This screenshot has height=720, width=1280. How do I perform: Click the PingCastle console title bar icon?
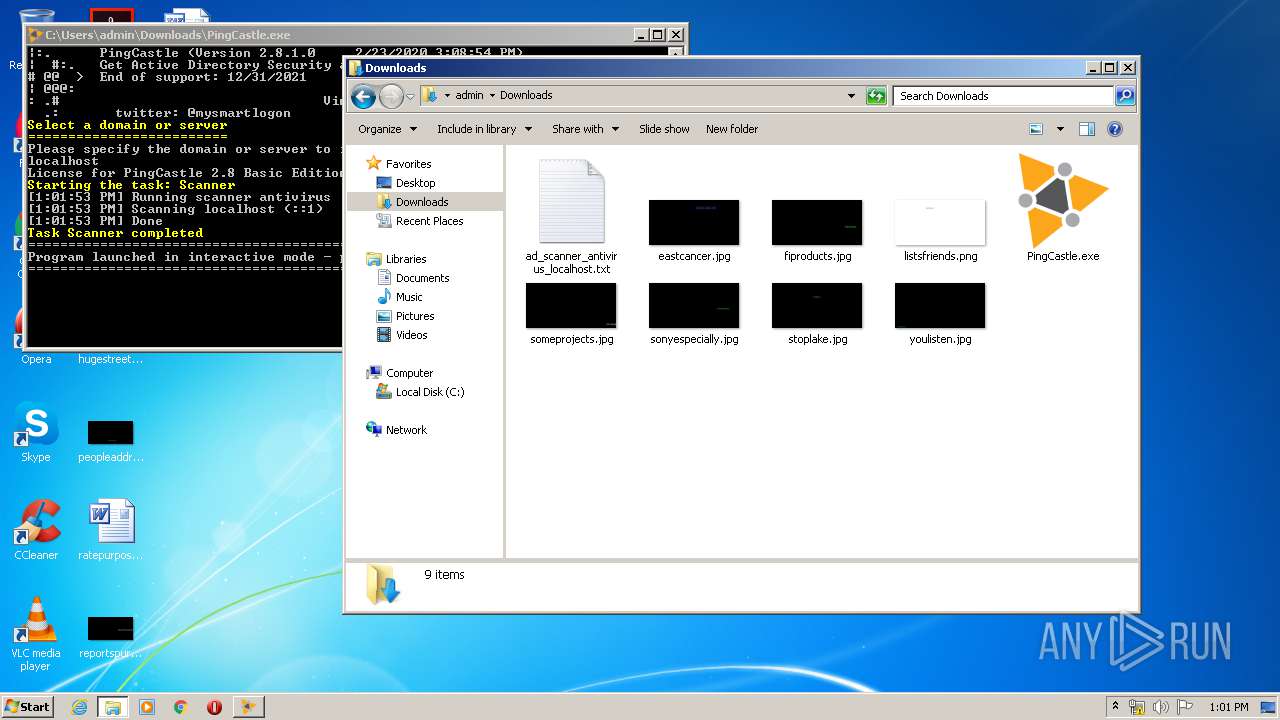35,34
